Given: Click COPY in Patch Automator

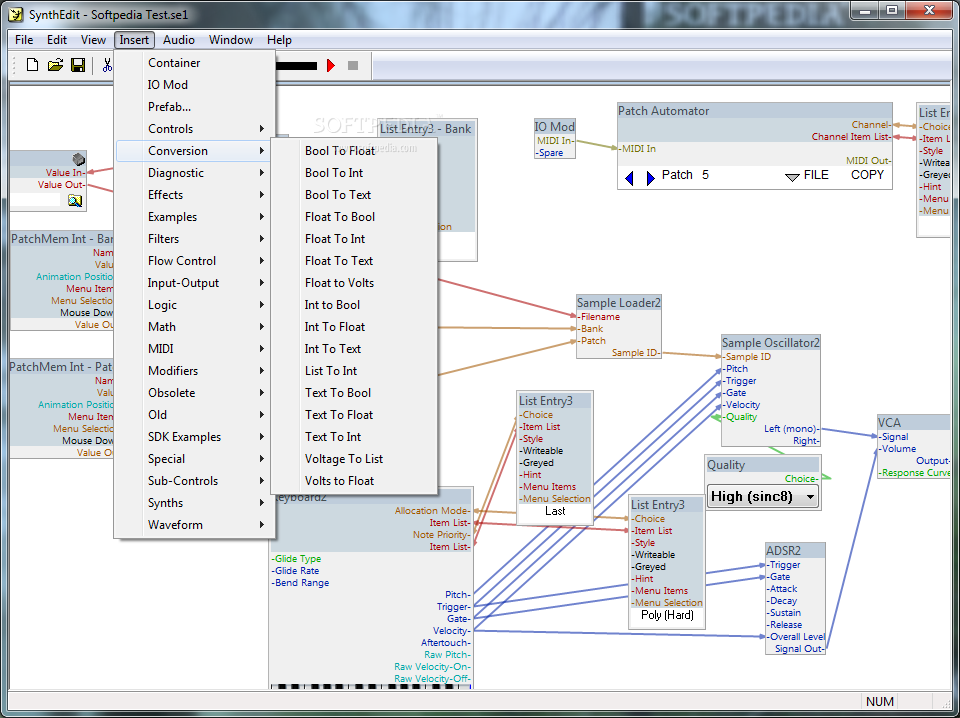Looking at the screenshot, I should coord(868,175).
